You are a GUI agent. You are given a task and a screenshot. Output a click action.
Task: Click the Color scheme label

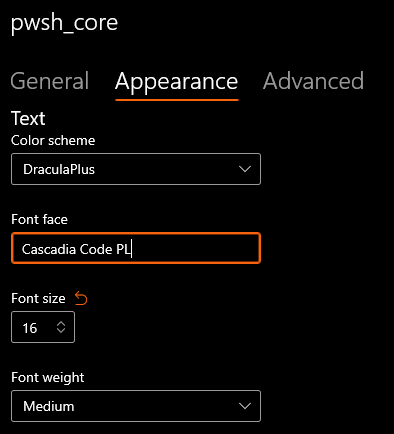(53, 140)
